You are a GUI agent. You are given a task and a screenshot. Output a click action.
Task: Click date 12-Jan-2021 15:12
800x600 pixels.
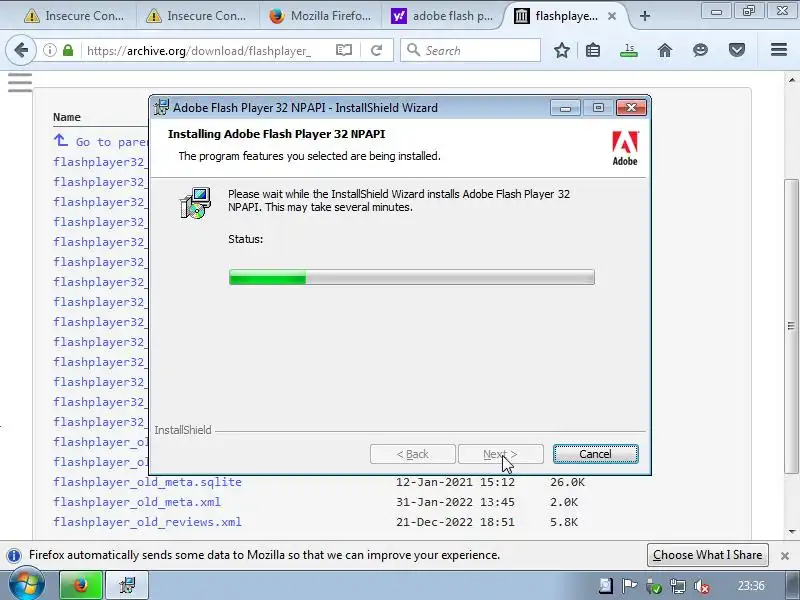click(x=455, y=482)
